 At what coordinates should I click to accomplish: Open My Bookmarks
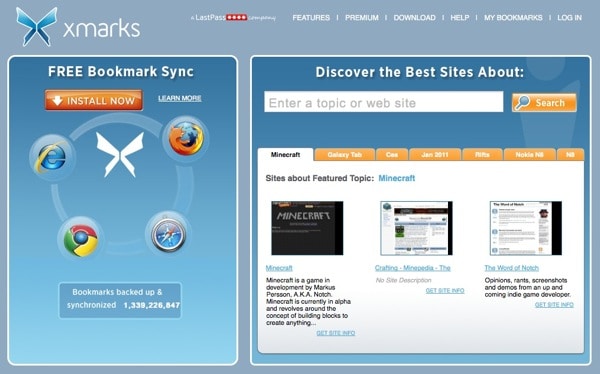[513, 18]
